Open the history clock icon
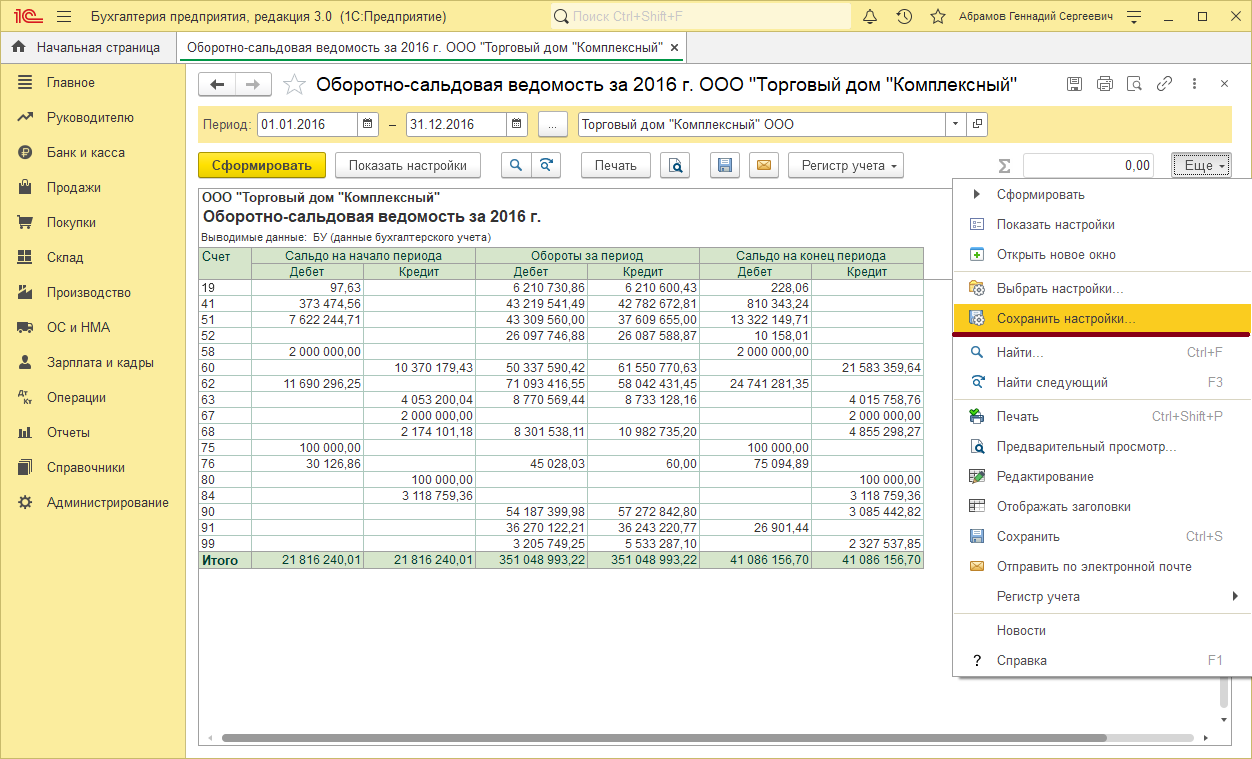 click(904, 17)
